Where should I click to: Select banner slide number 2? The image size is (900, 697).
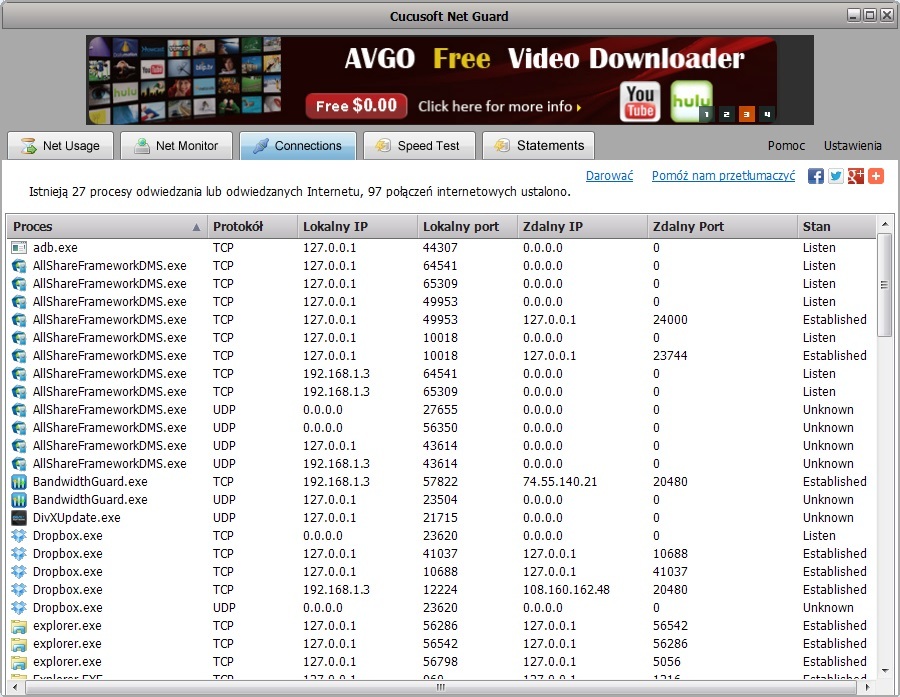727,114
